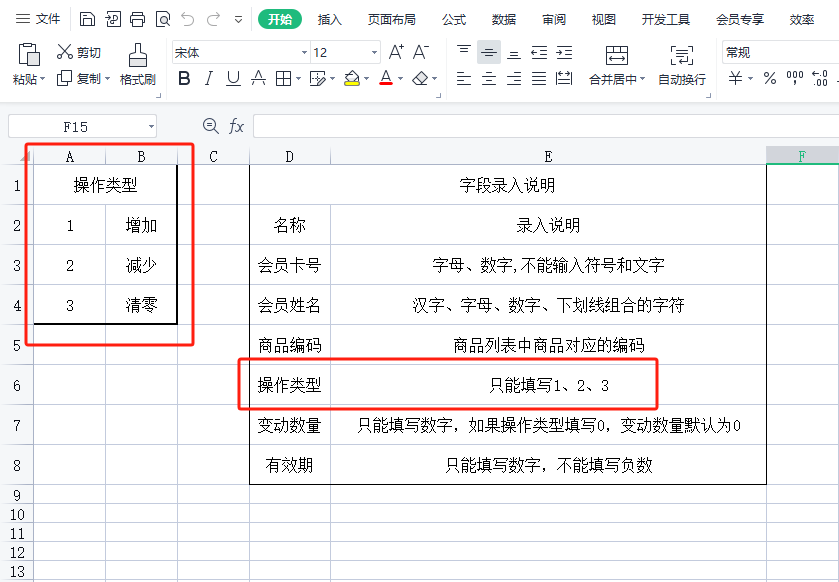The width and height of the screenshot is (839, 582).
Task: Switch to the 插入 ribbon tab
Action: 330,19
